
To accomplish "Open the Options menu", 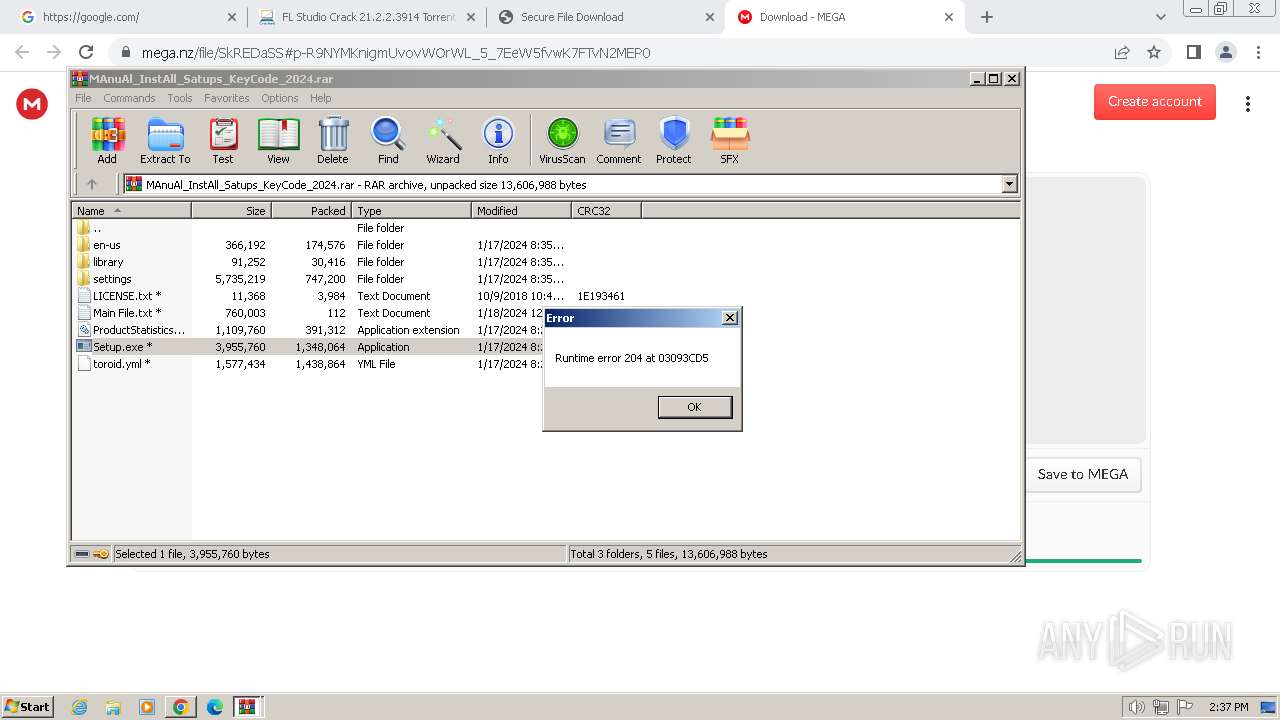I will [280, 98].
